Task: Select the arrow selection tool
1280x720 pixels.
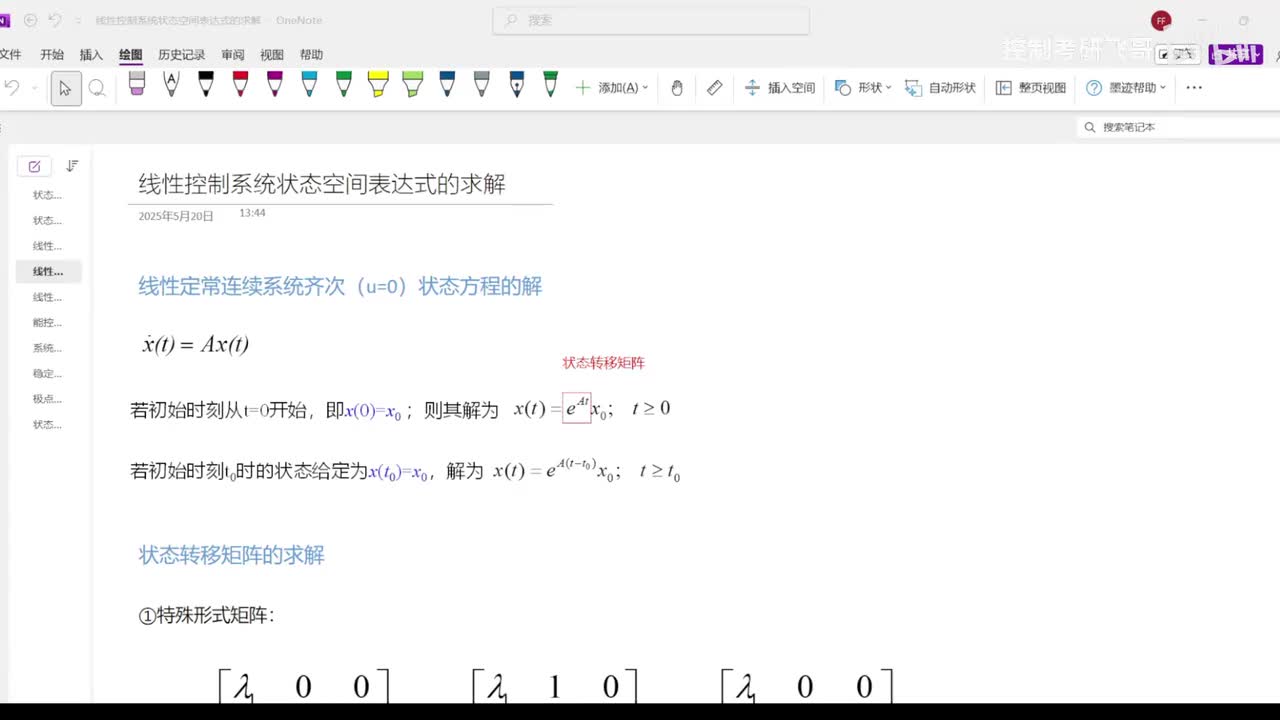Action: tap(65, 88)
